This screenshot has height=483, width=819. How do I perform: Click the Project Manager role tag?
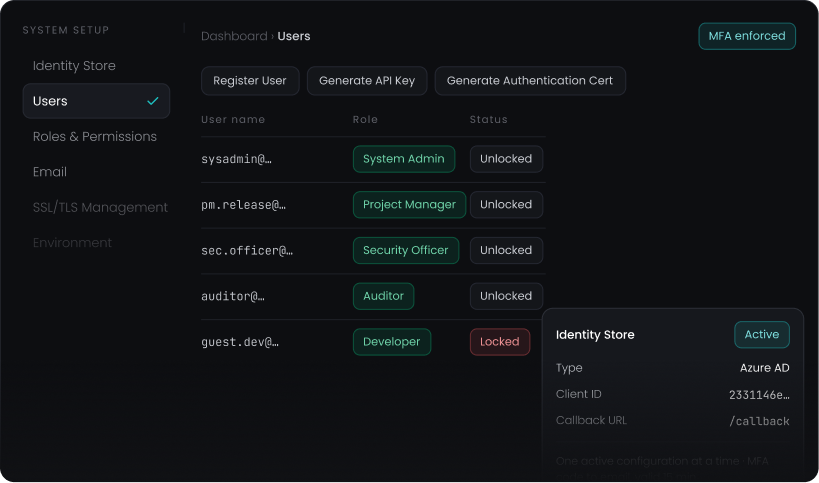click(x=409, y=205)
